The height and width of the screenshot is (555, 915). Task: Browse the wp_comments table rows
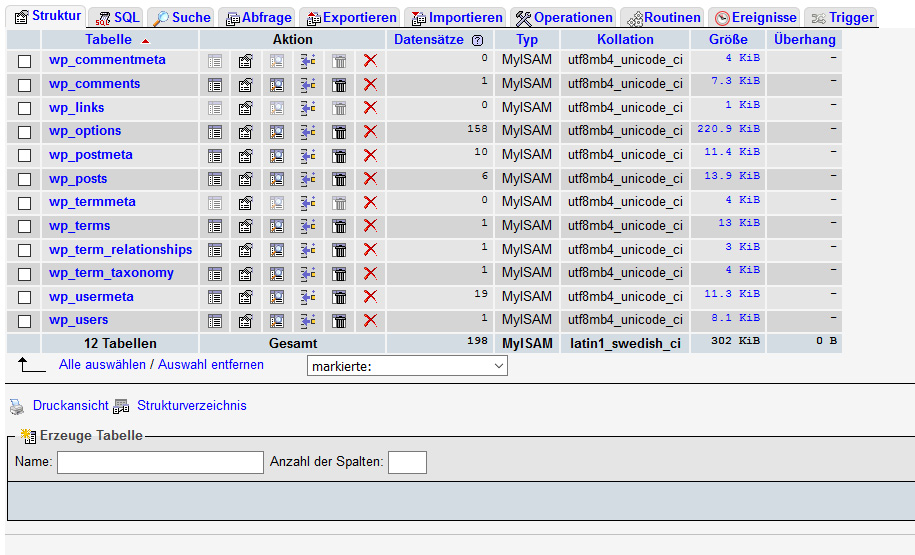tap(215, 85)
